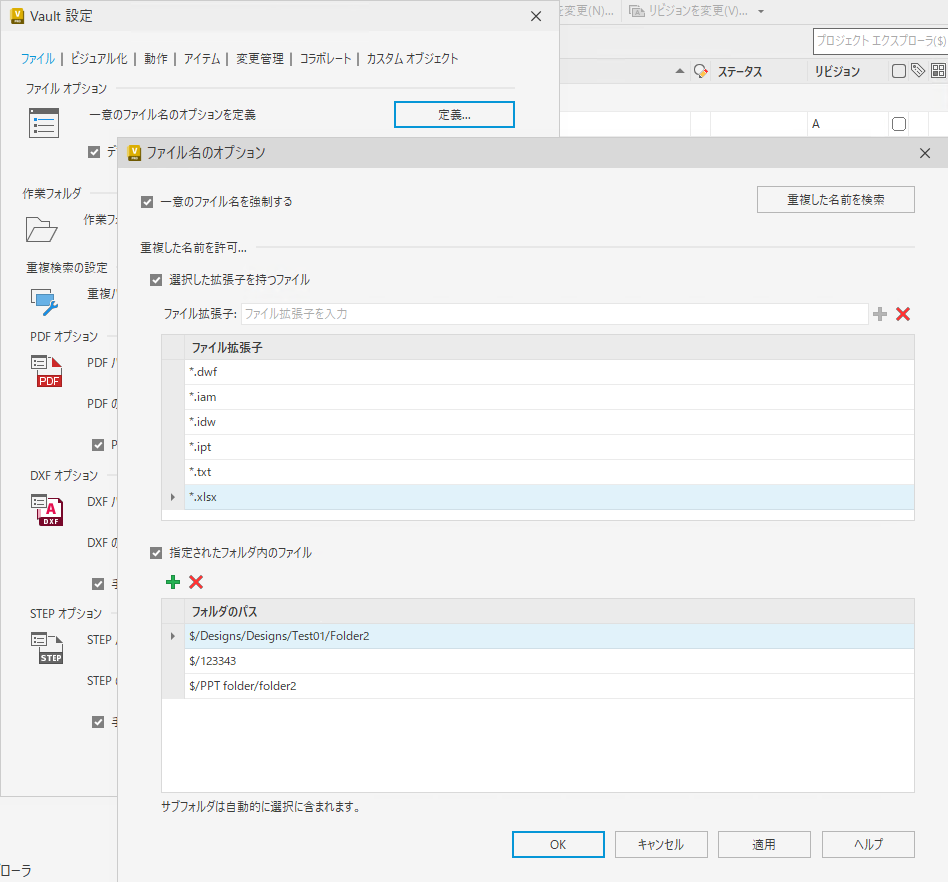Switch to the コラボレート tab
The height and width of the screenshot is (882, 948).
click(x=325, y=59)
